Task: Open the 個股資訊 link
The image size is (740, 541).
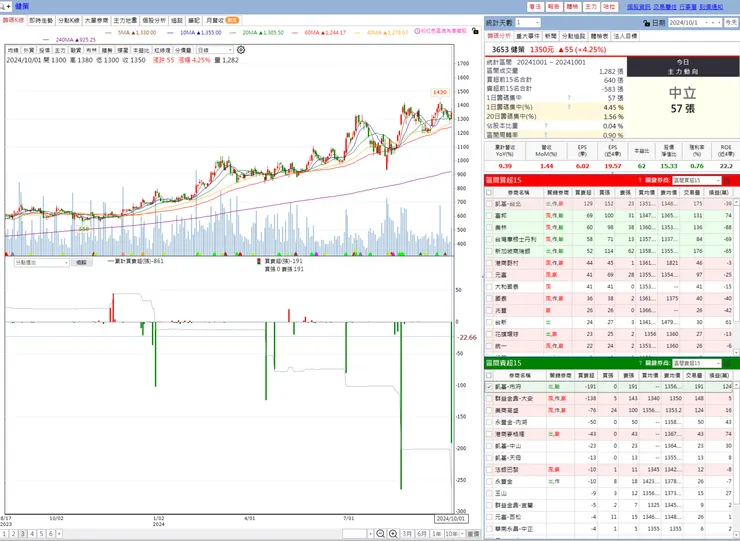Action: [x=639, y=7]
